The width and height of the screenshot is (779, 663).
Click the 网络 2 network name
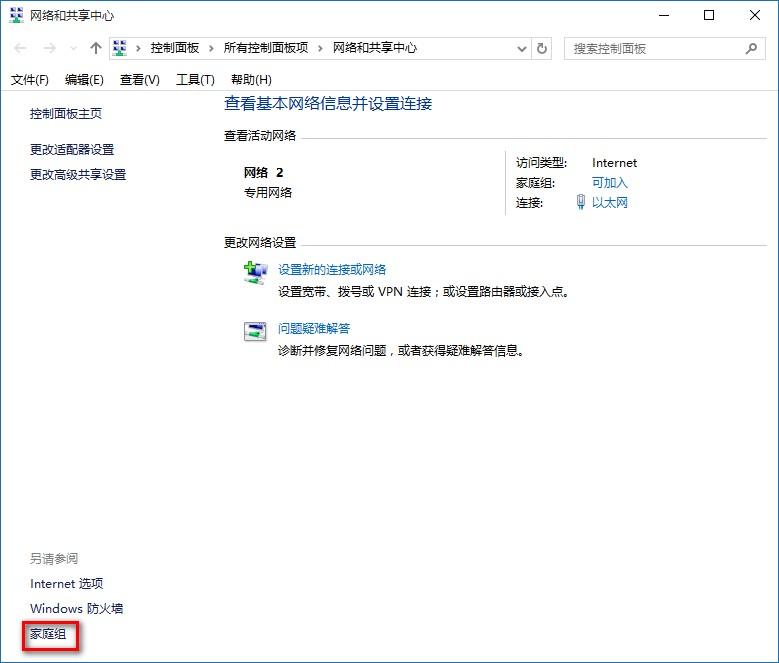[x=263, y=173]
